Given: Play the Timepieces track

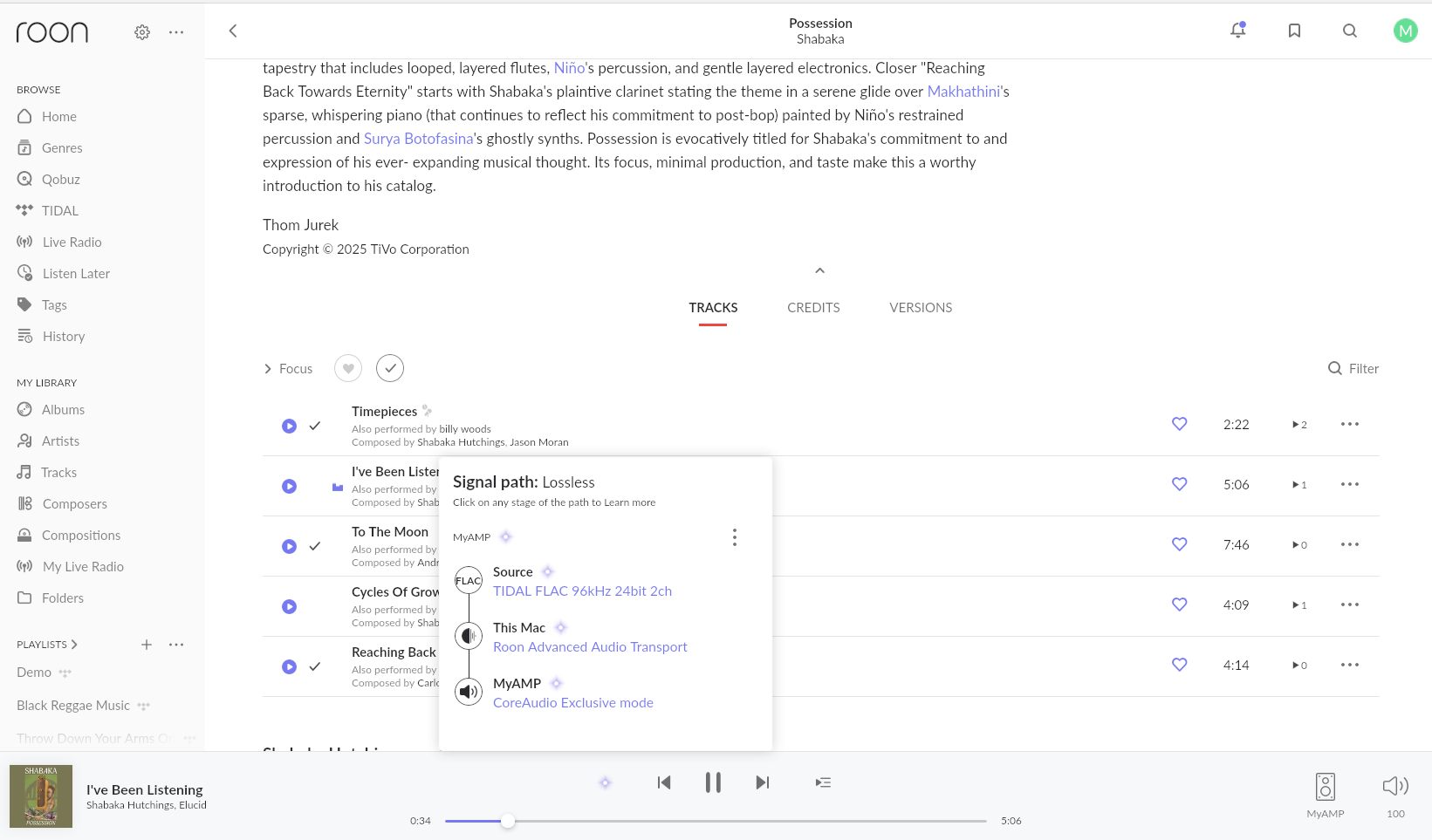Looking at the screenshot, I should coord(289,426).
